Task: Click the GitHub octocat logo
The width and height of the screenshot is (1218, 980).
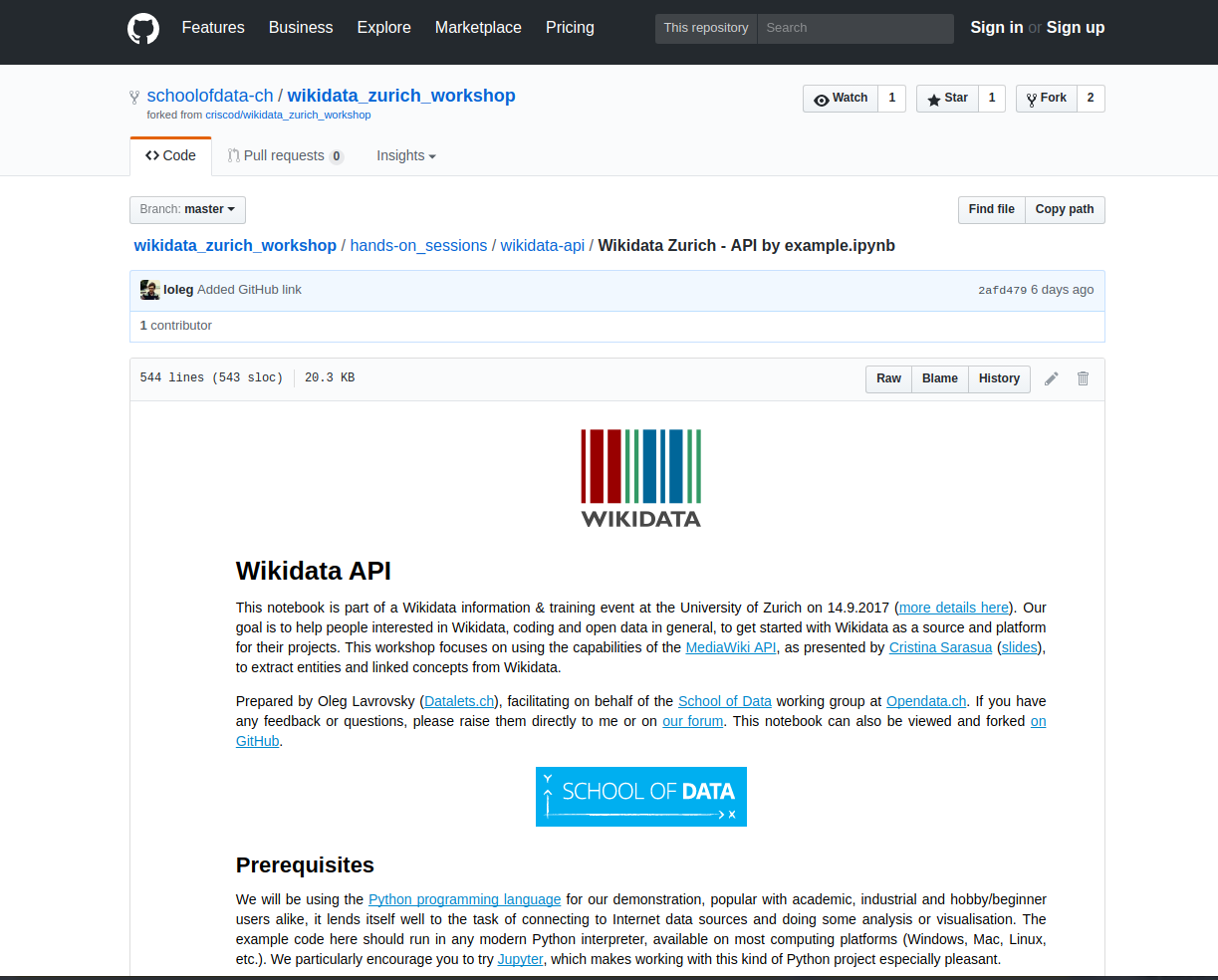Action: [143, 28]
